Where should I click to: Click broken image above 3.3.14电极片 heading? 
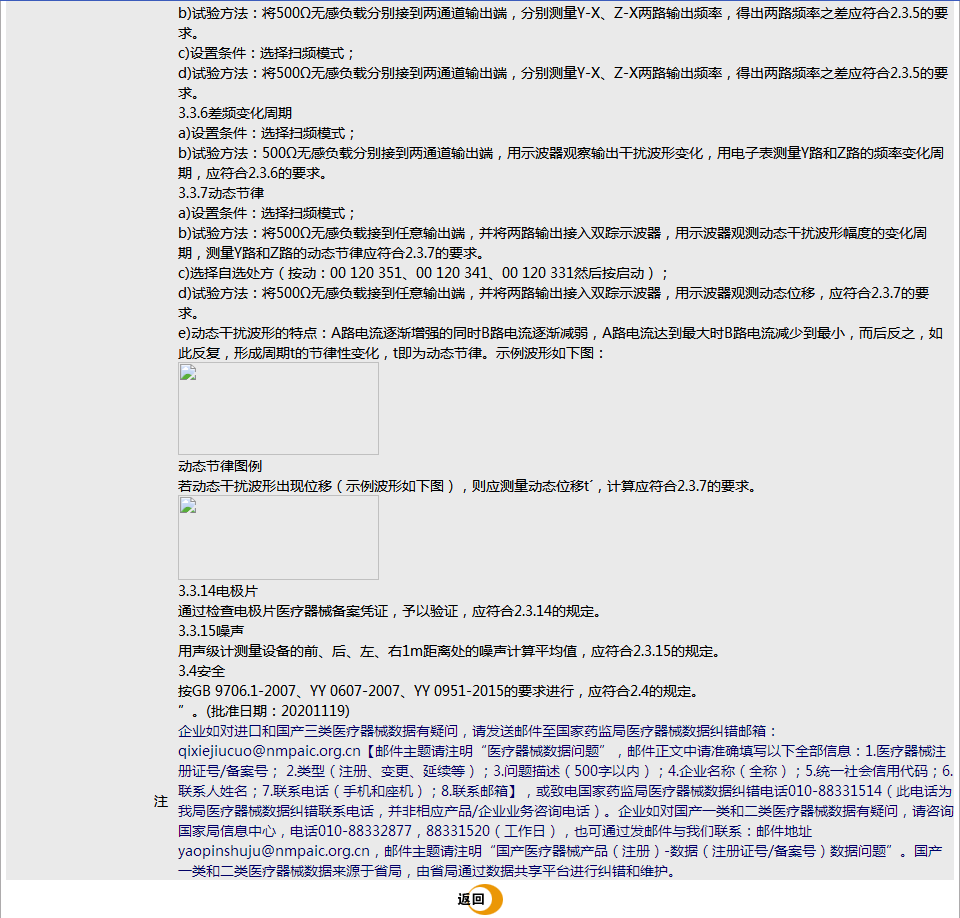point(278,537)
